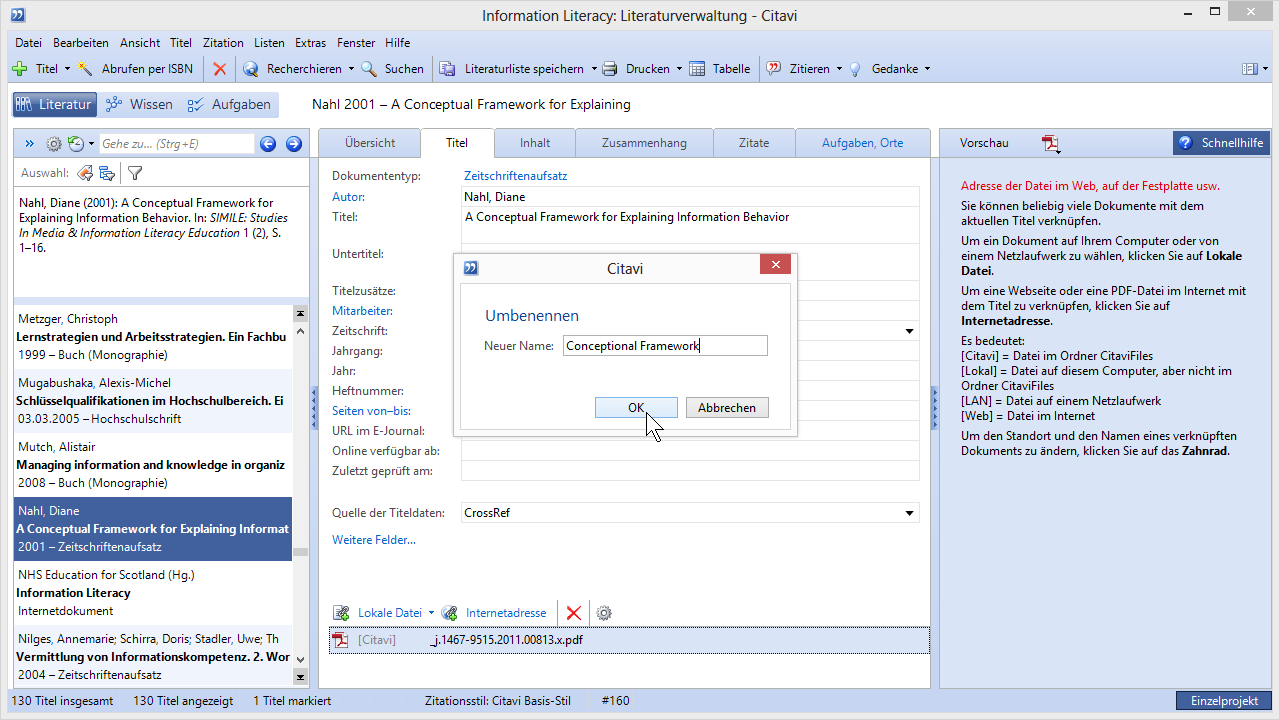Click the Schnellhilfe question mark button
The height and width of the screenshot is (720, 1280).
(x=1221, y=143)
